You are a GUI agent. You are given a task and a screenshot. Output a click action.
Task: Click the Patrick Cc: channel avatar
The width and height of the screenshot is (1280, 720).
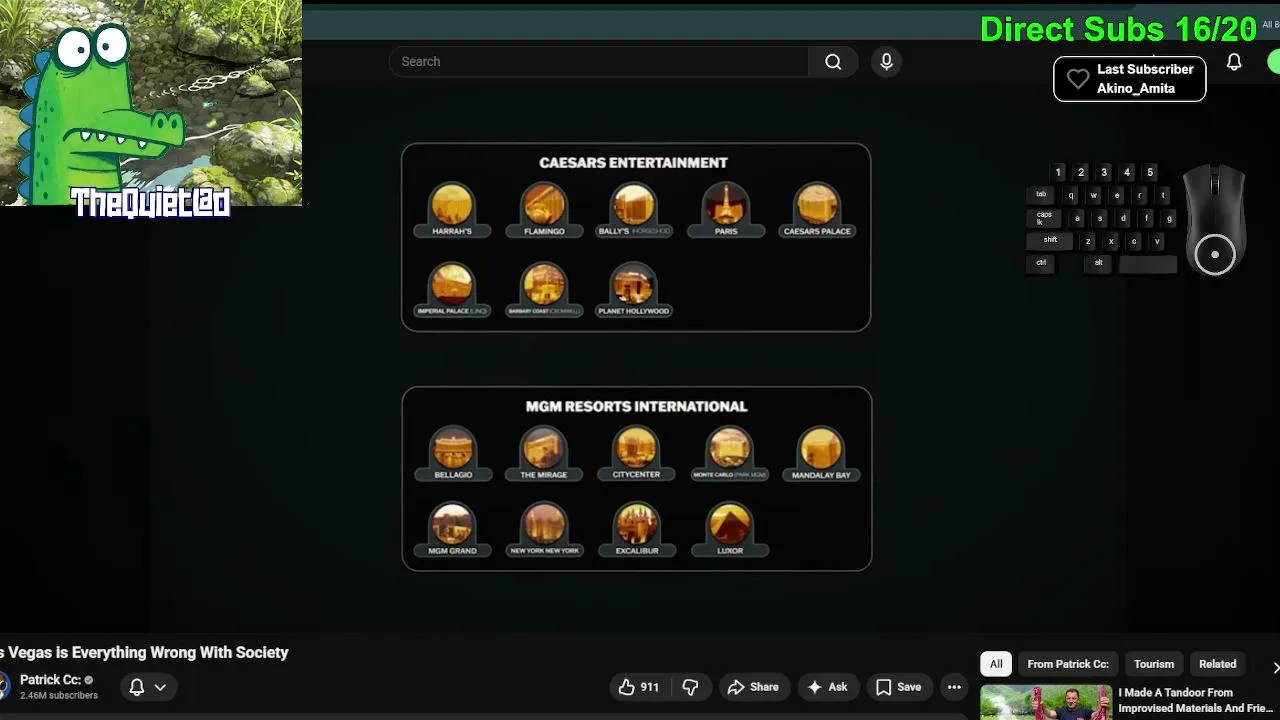(x=4, y=686)
